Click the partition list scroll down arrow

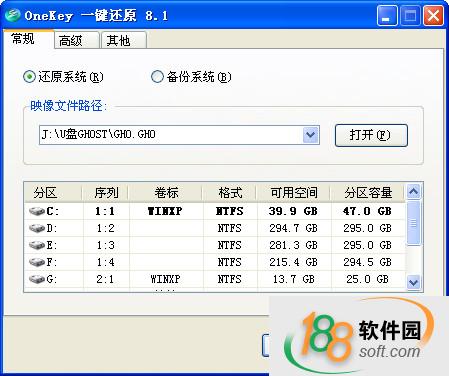413,283
